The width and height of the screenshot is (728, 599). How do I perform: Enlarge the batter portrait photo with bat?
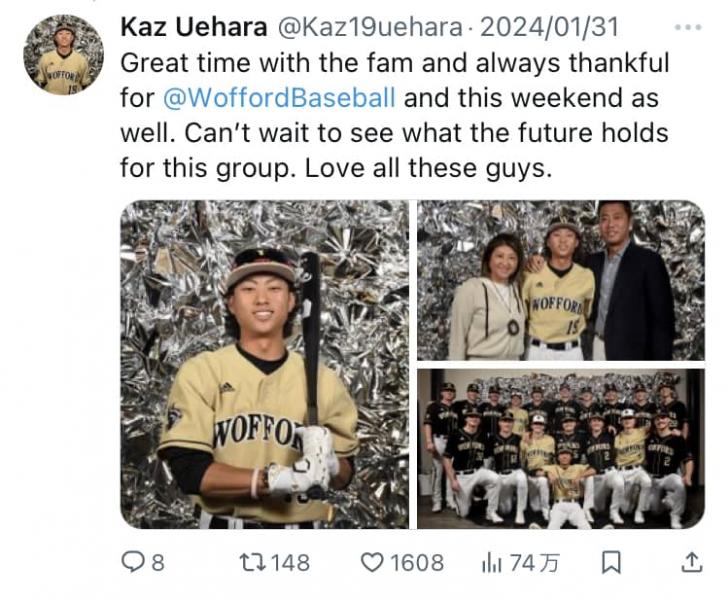264,364
